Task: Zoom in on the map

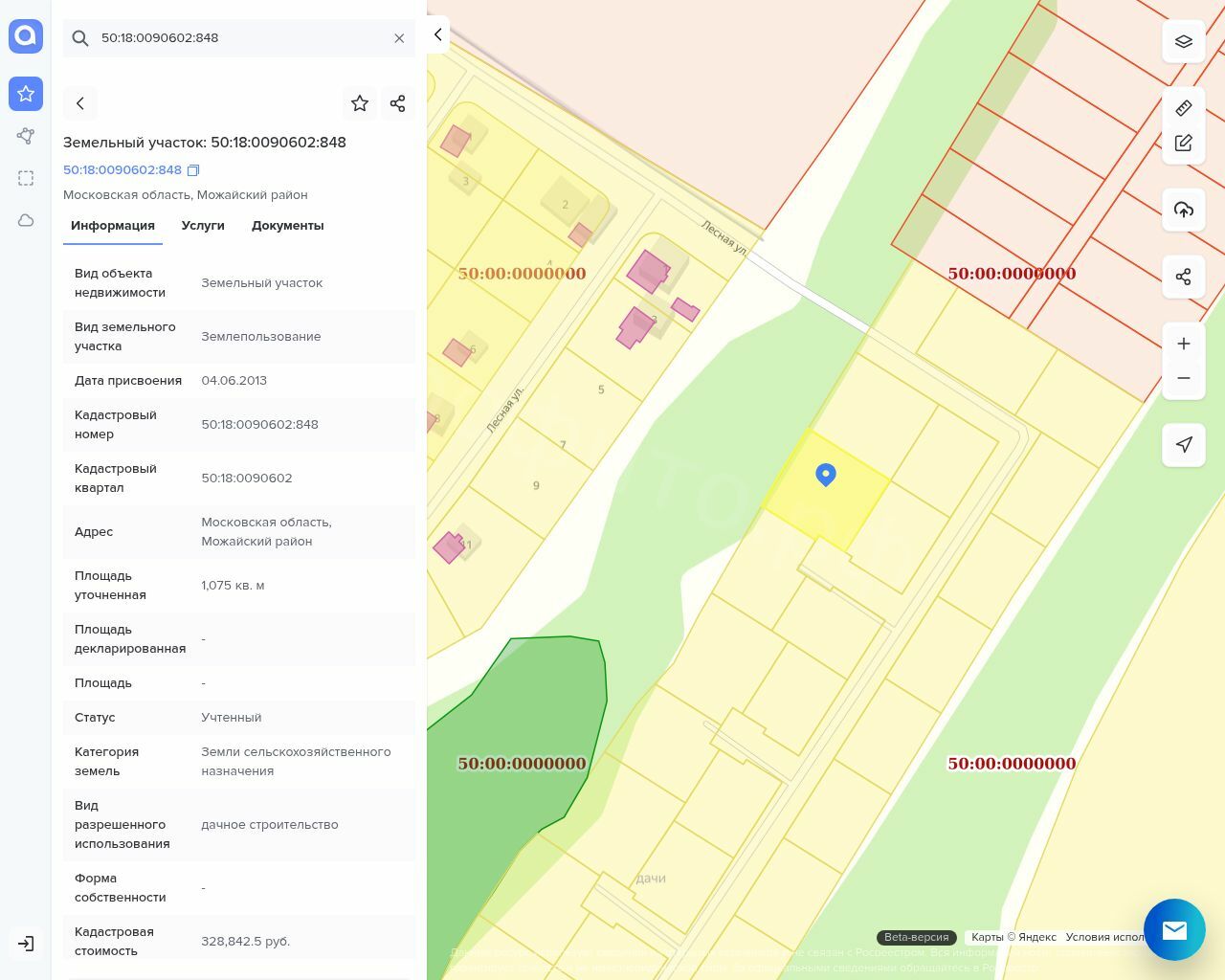Action: [1183, 344]
